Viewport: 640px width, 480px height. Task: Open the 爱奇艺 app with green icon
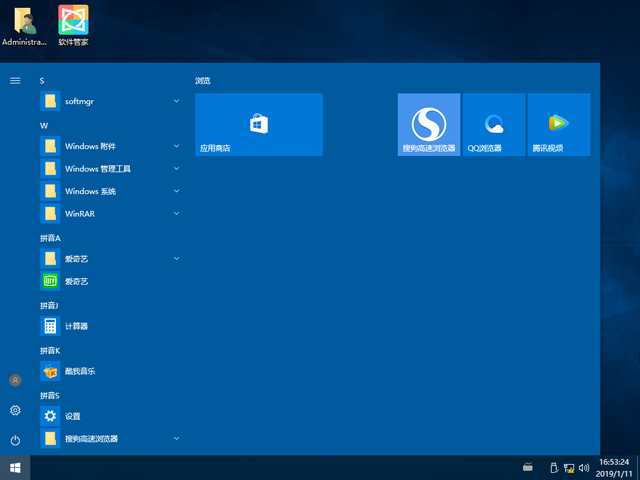pos(78,281)
